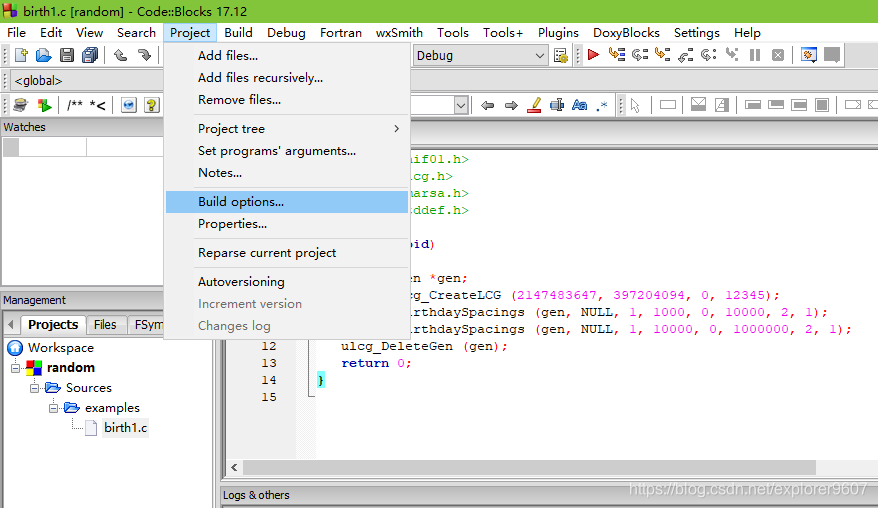Screen dimensions: 878x508
Task: Select birth1.c in the project tree
Action: (125, 428)
